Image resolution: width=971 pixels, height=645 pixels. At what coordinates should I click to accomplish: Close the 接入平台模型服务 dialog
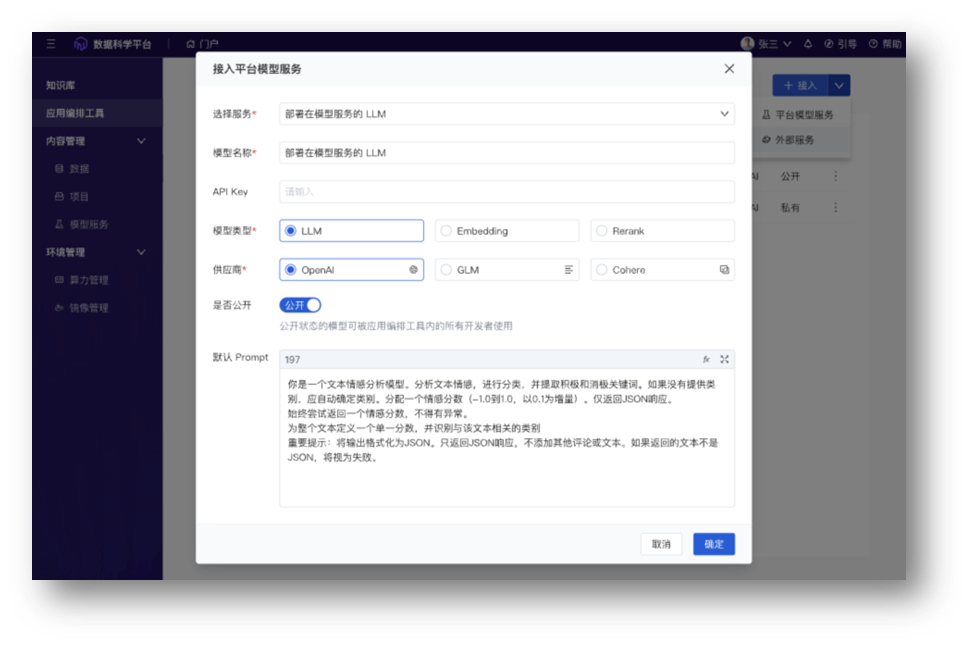coord(729,69)
